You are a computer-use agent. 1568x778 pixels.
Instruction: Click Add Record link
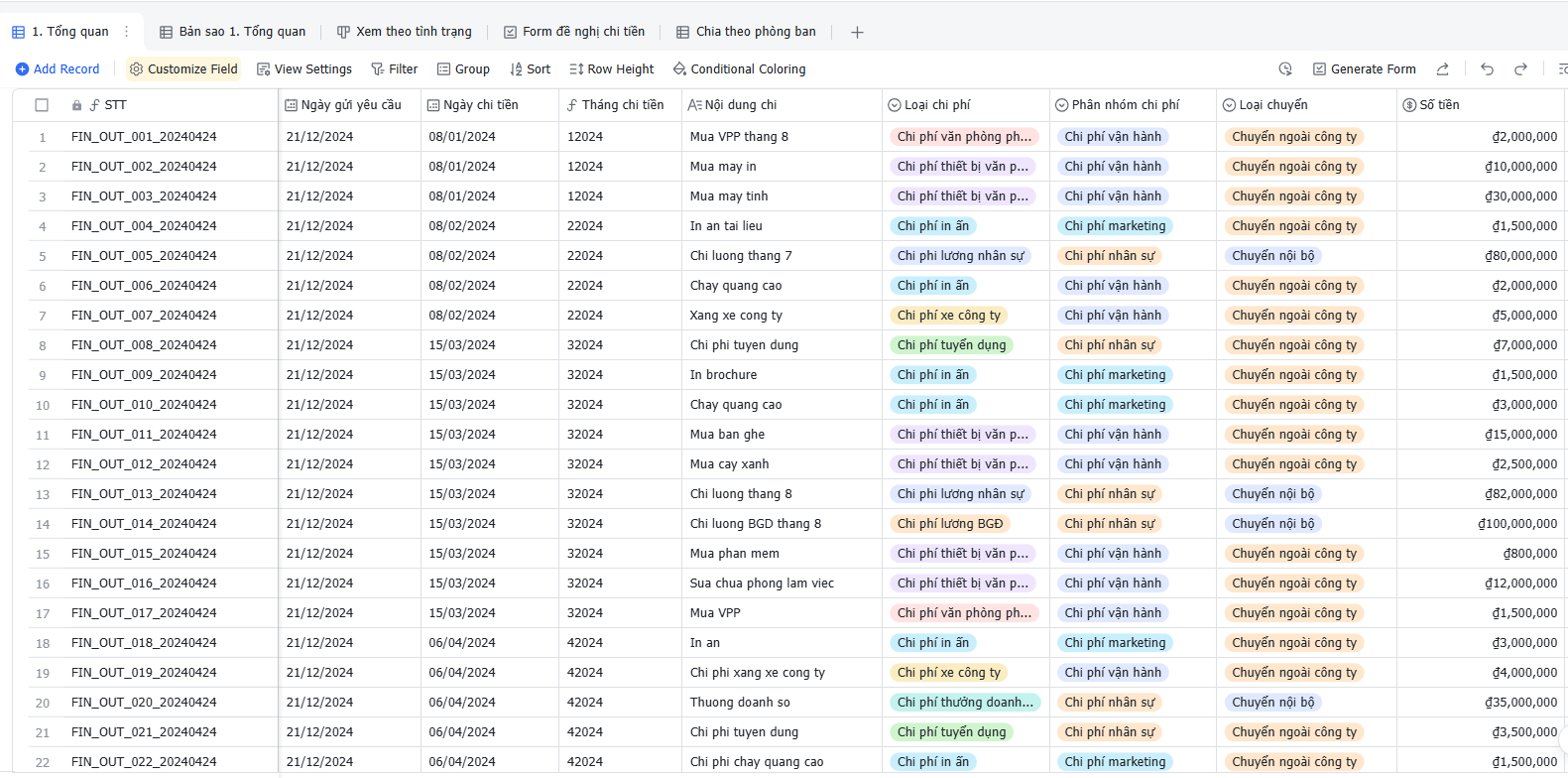(x=58, y=69)
